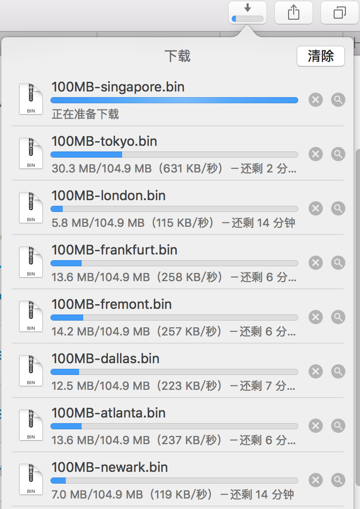Open the Share toolbar button

(293, 13)
